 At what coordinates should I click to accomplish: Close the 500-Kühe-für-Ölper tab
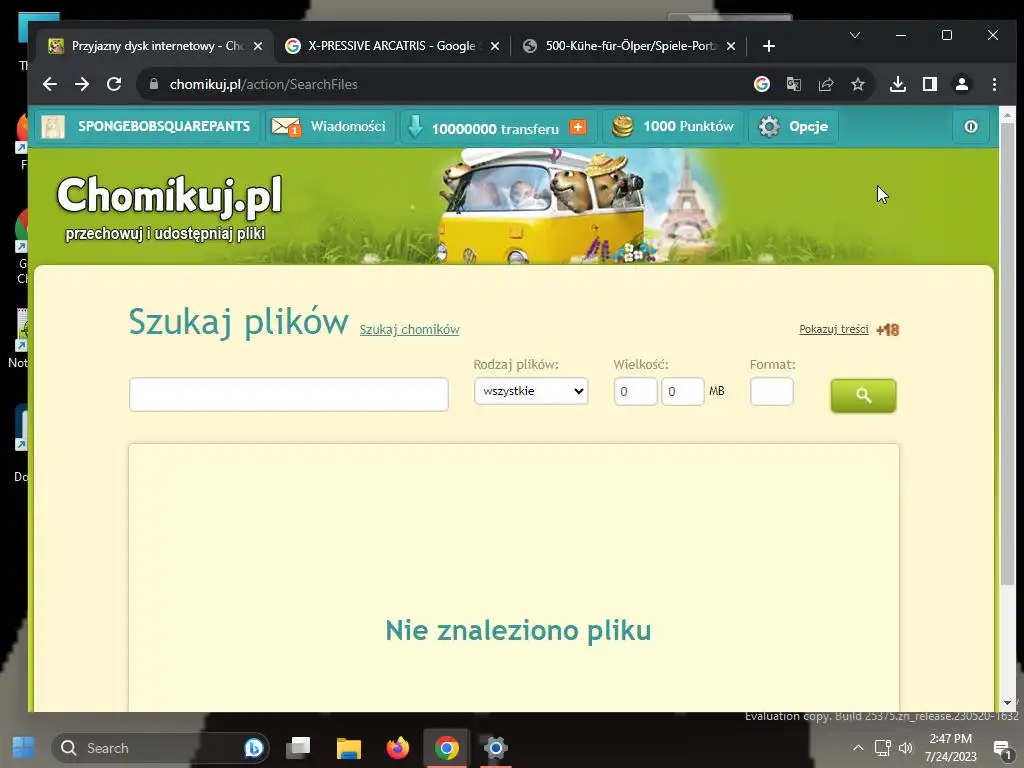(x=731, y=46)
